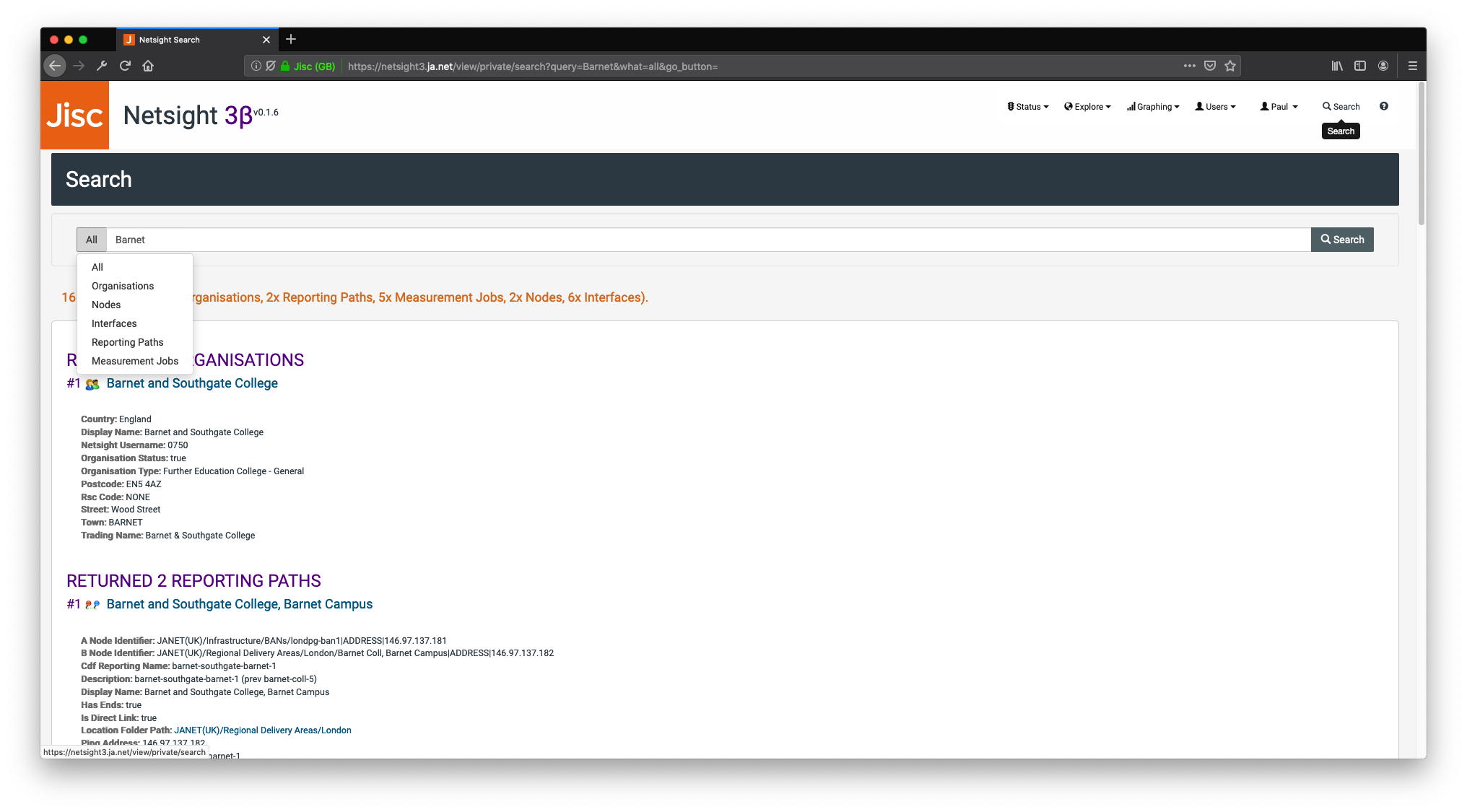Collapse the All search scope dropdown
This screenshot has height=812, width=1467.
click(92, 240)
